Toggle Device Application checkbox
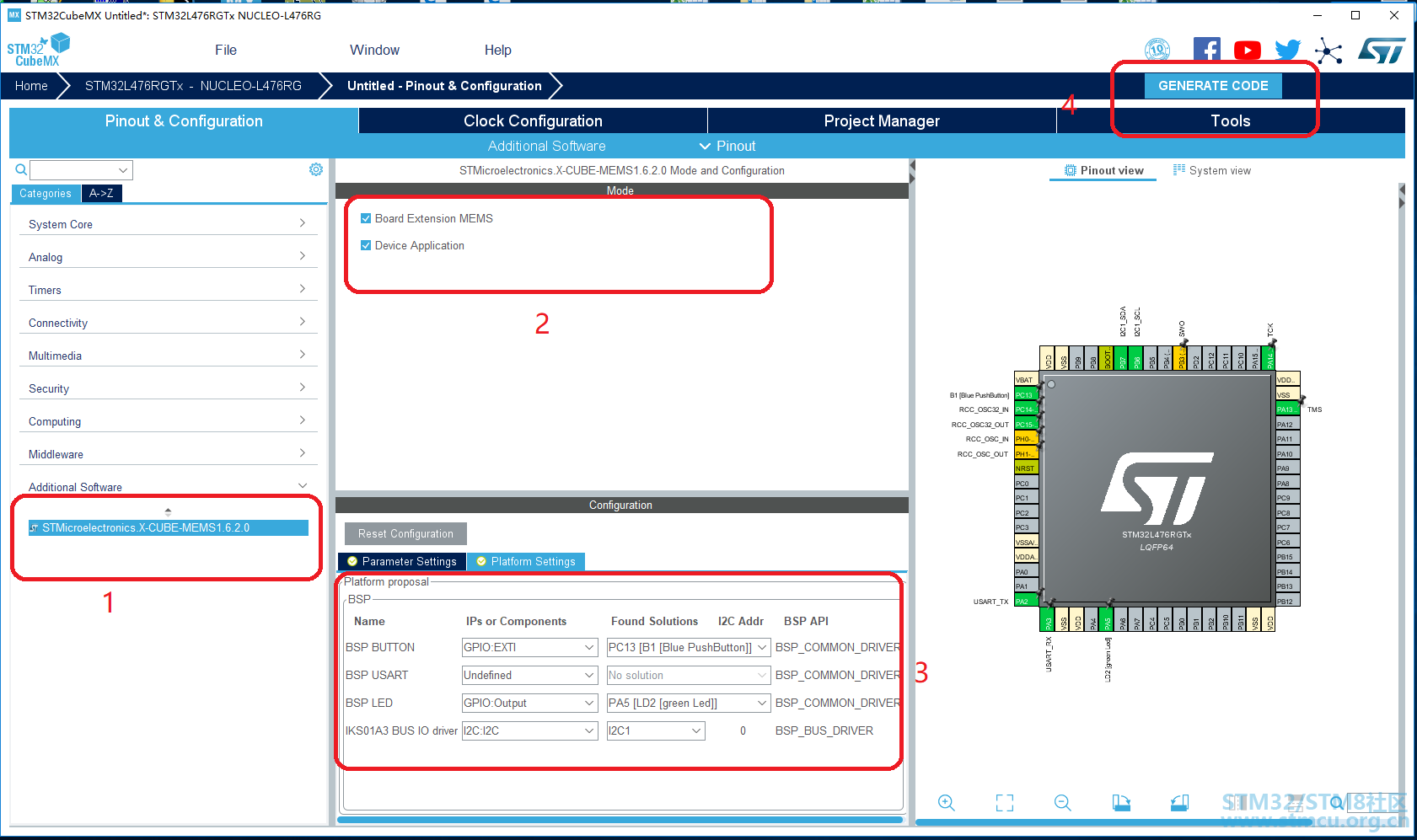The image size is (1417, 840). [x=366, y=245]
